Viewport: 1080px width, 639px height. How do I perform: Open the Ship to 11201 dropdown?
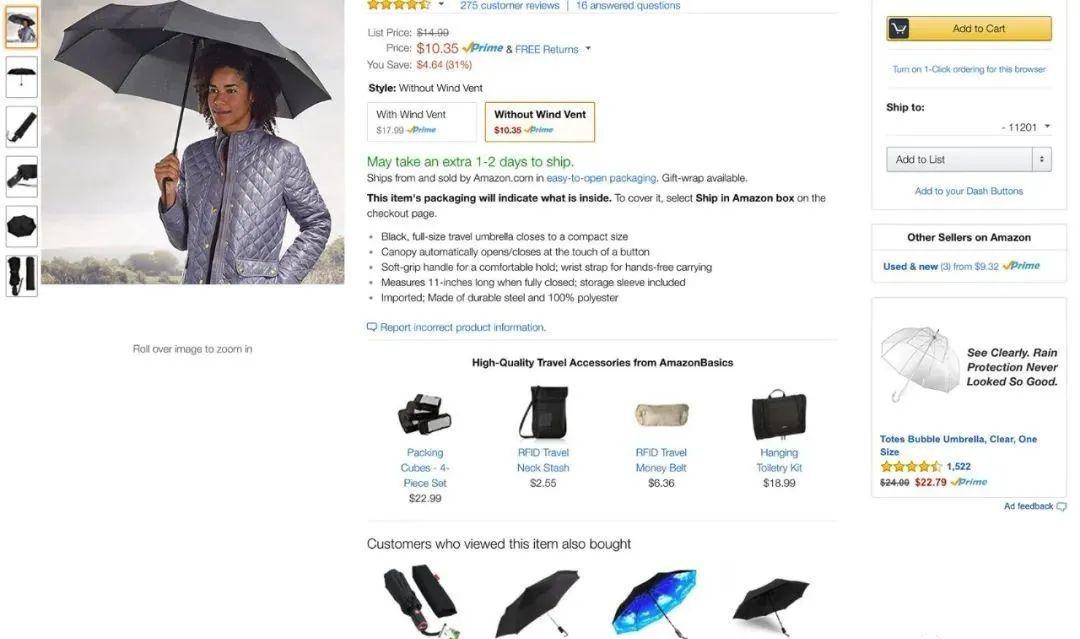(x=1026, y=127)
